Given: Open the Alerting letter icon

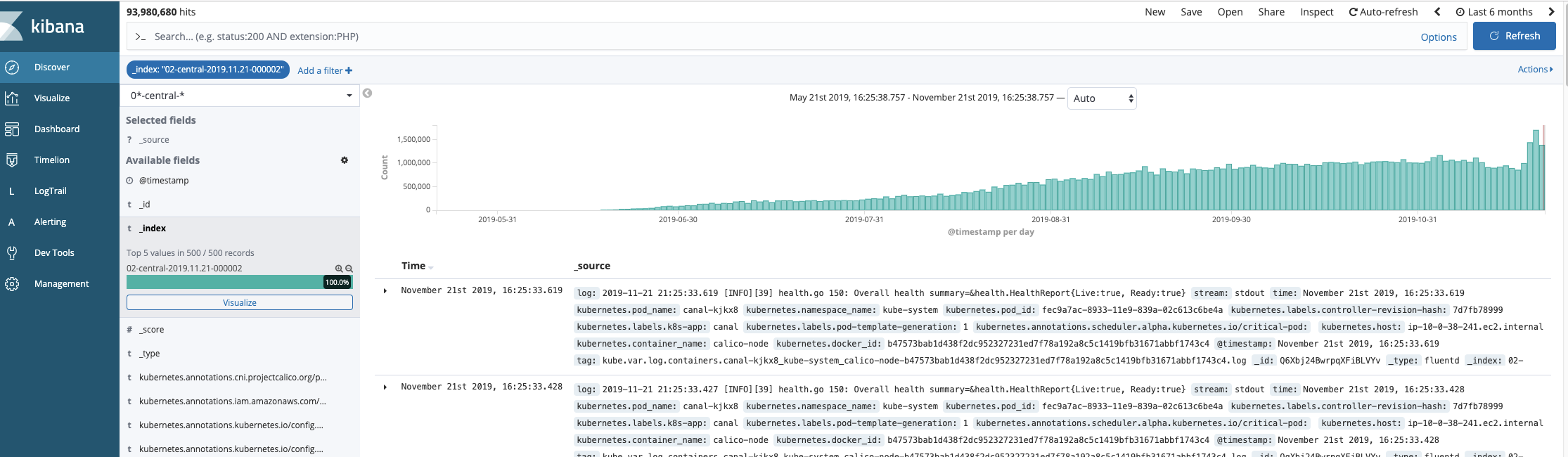Looking at the screenshot, I should click(x=12, y=222).
